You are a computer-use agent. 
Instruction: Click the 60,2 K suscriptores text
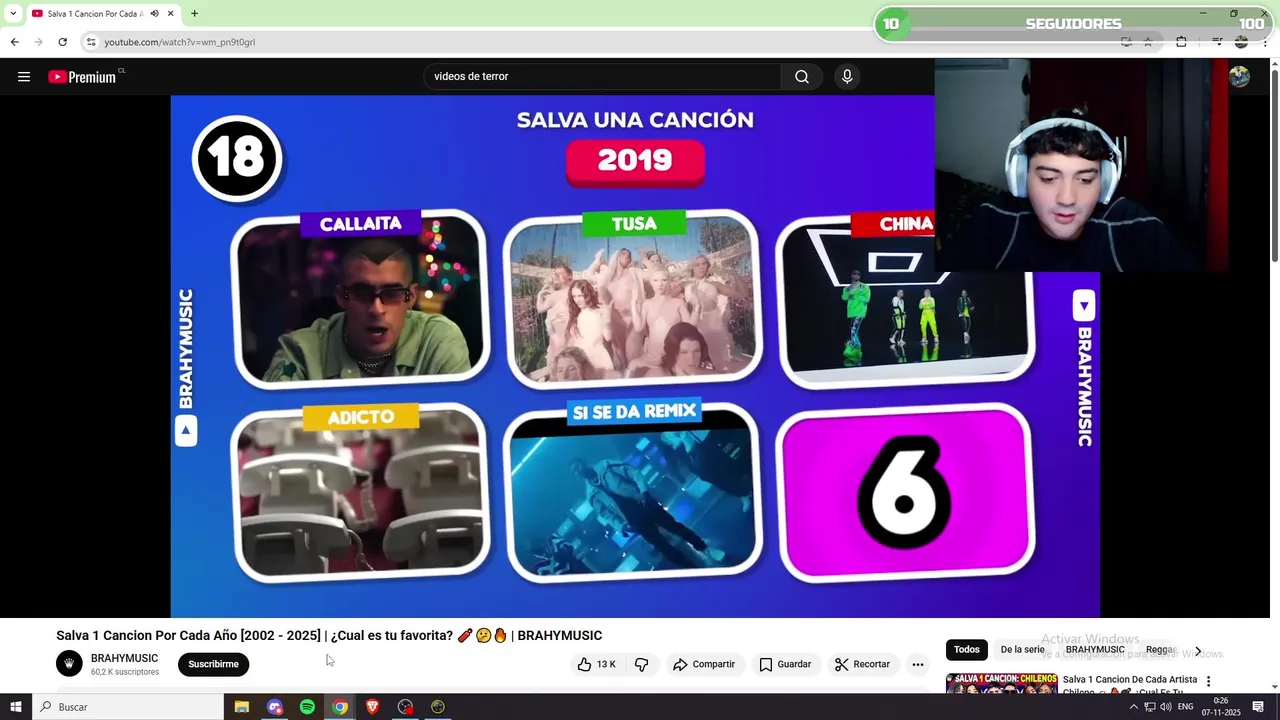[x=124, y=672]
